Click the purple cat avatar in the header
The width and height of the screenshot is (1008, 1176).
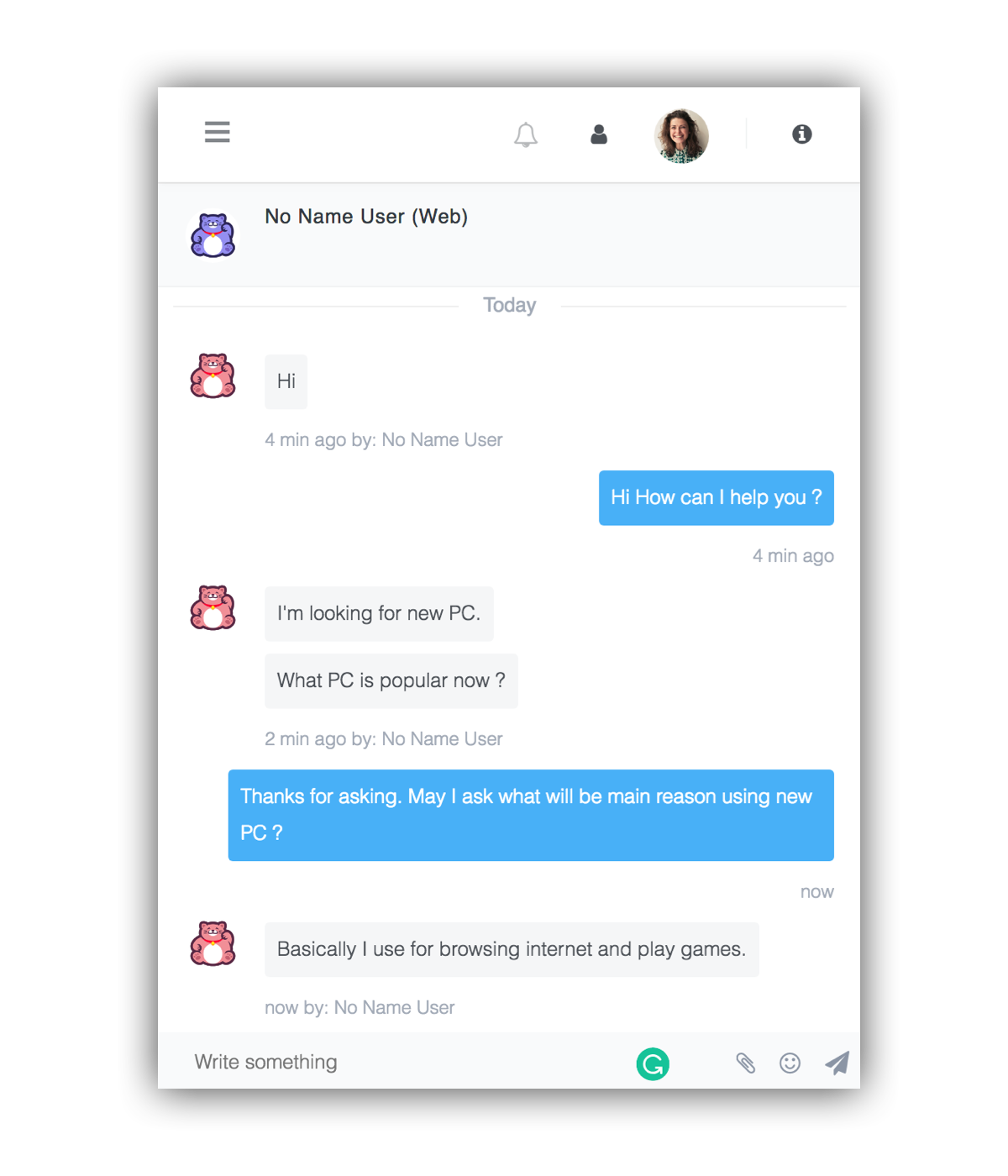click(213, 235)
